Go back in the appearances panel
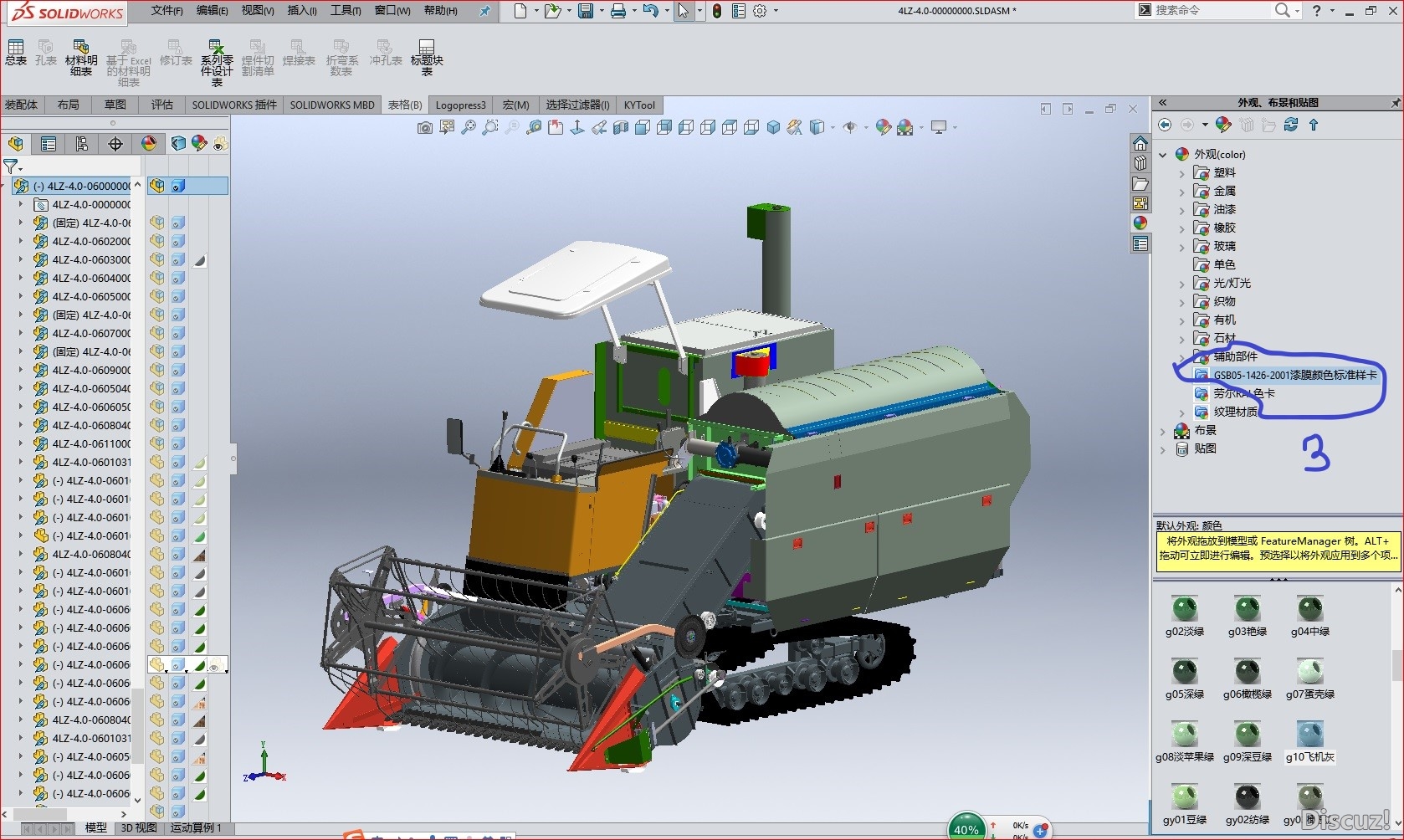This screenshot has width=1404, height=840. [x=1165, y=125]
